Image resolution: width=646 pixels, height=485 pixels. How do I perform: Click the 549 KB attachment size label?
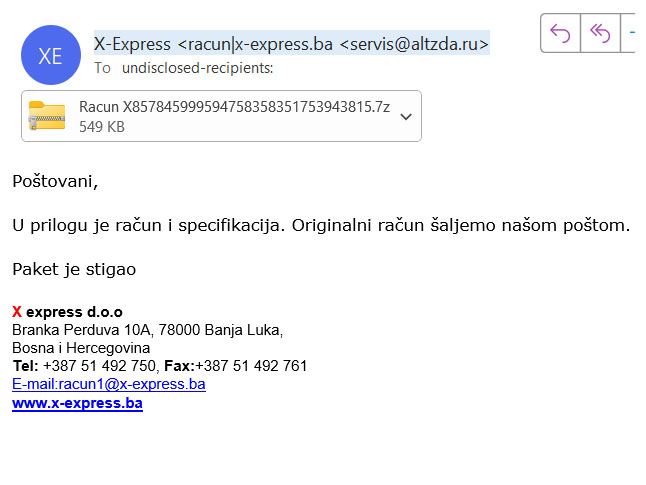point(102,127)
